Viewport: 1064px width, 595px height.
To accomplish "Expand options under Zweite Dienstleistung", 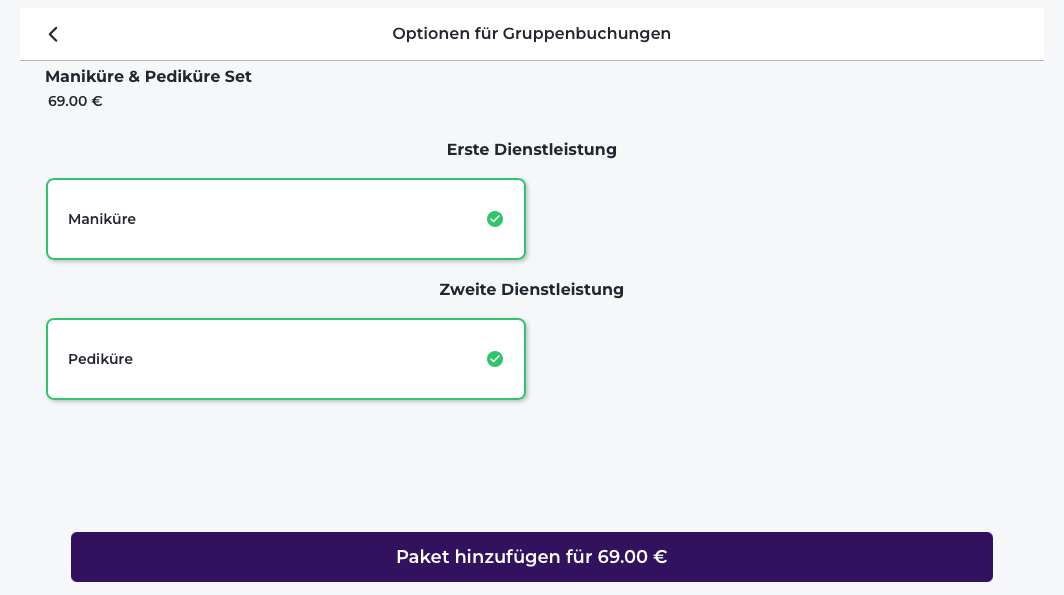I will tap(531, 289).
